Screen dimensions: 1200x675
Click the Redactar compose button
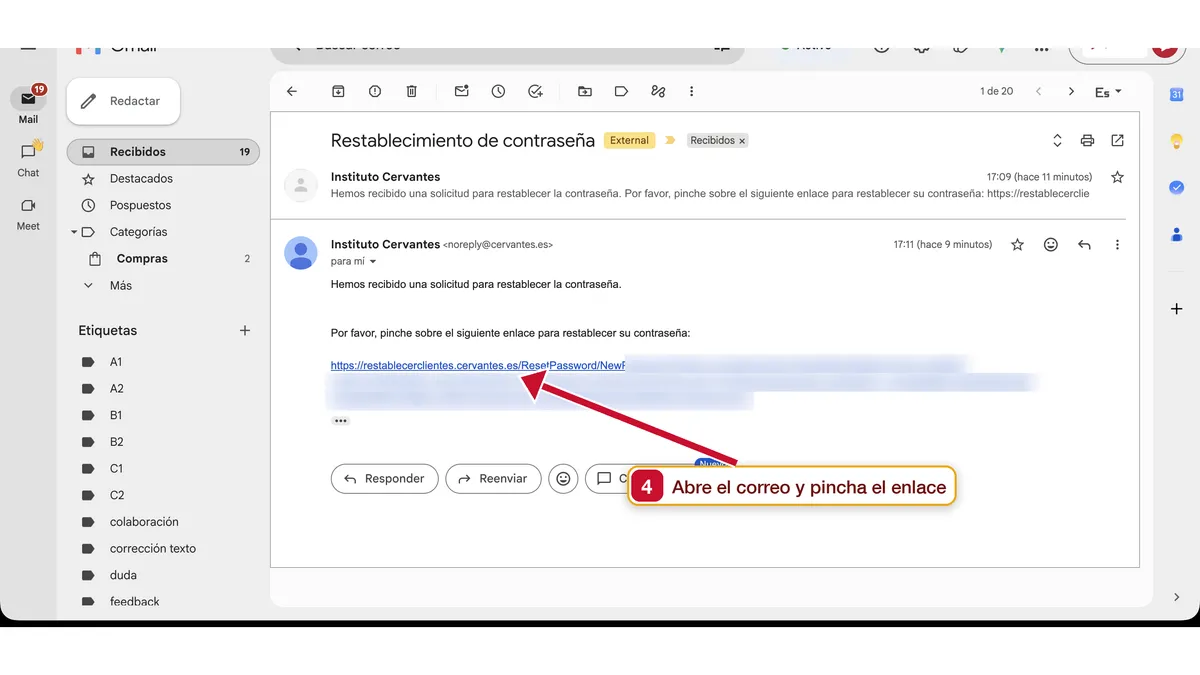(x=123, y=101)
